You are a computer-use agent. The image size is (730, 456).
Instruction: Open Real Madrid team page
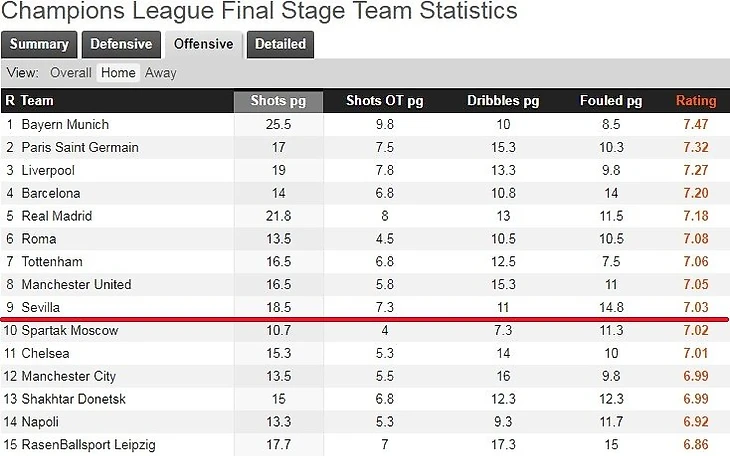coord(57,216)
